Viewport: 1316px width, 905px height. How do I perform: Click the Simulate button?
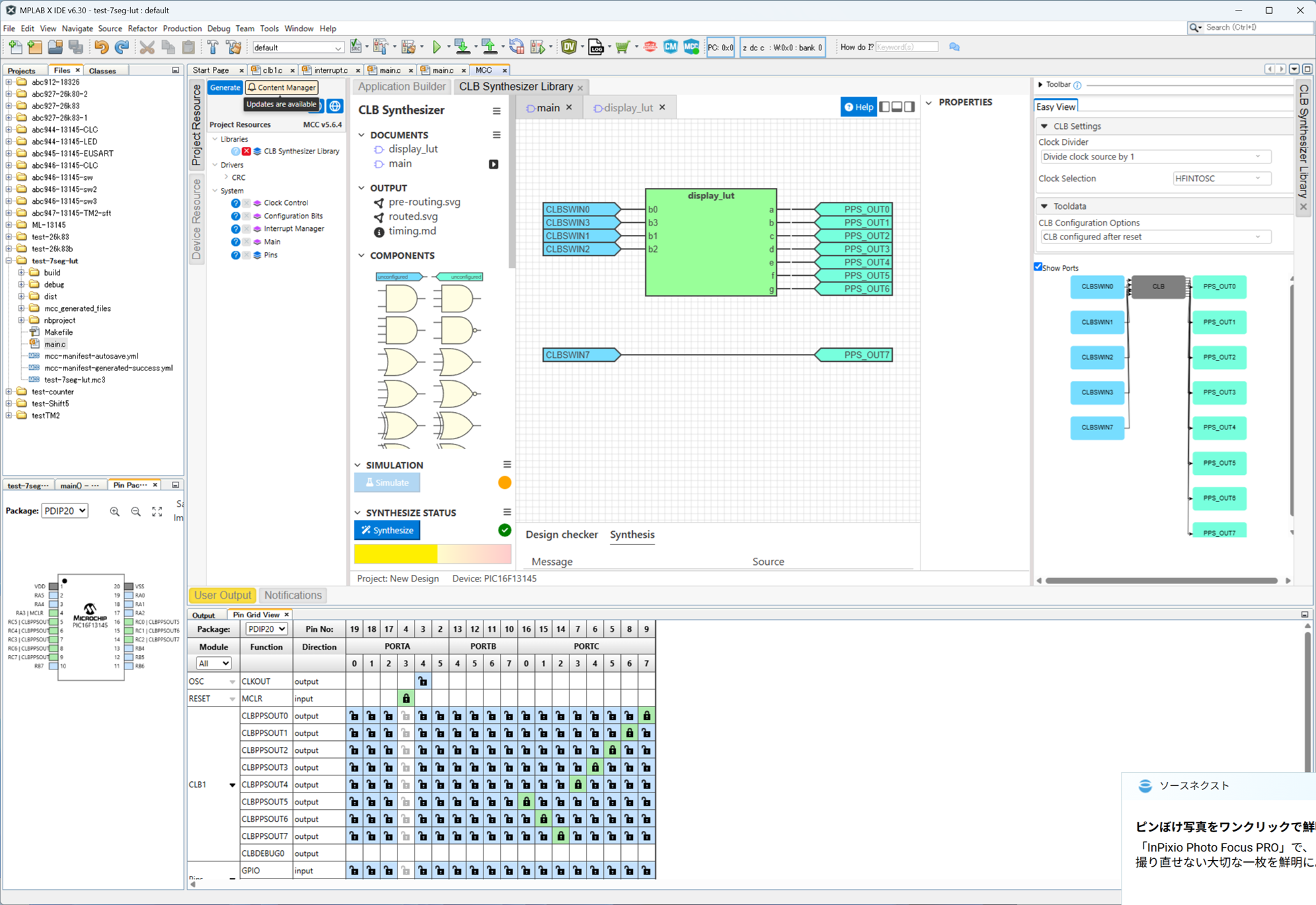click(388, 483)
